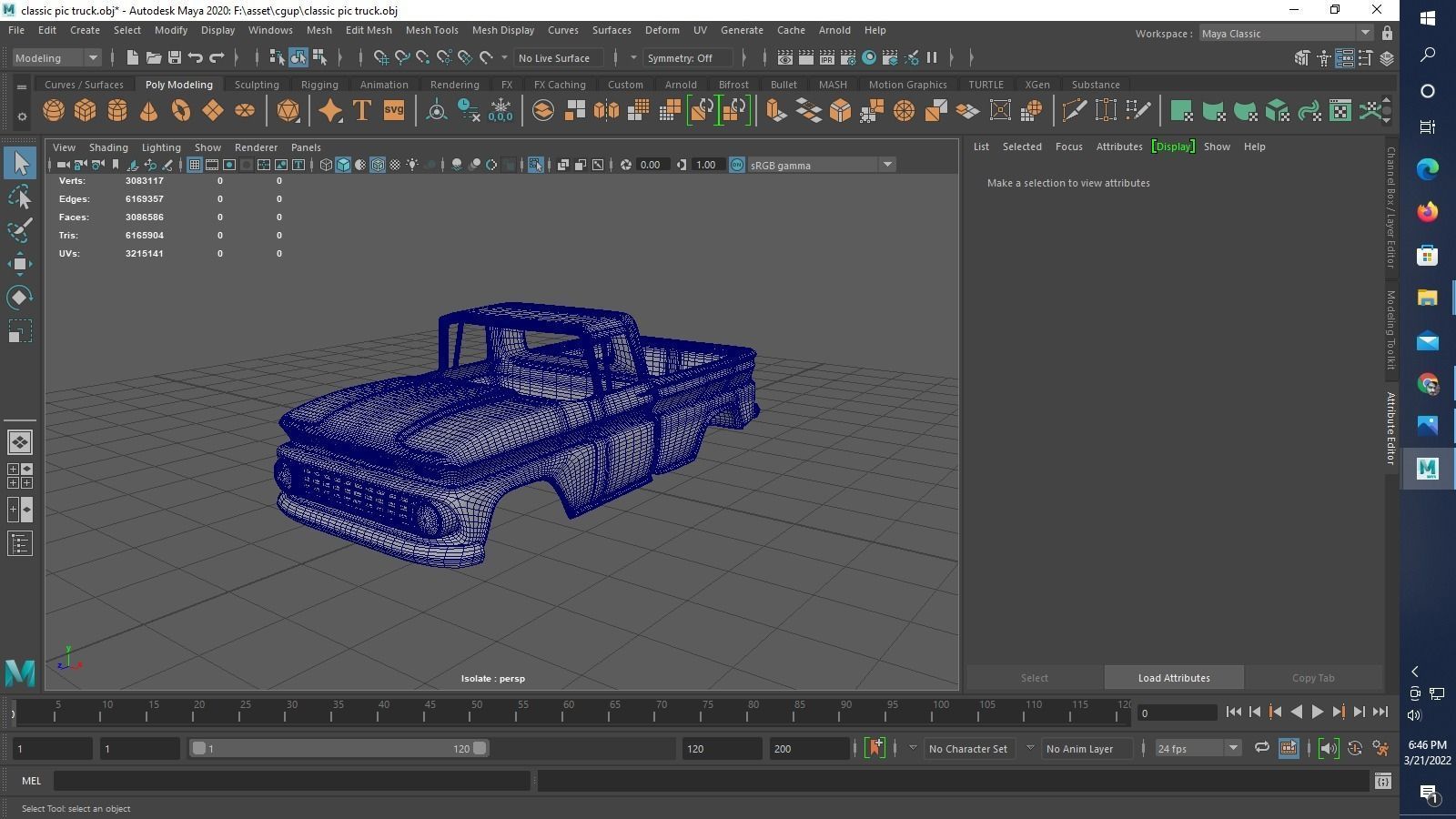Create a polygon sphere from the shelf
This screenshot has height=819, width=1456.
pyautogui.click(x=54, y=111)
